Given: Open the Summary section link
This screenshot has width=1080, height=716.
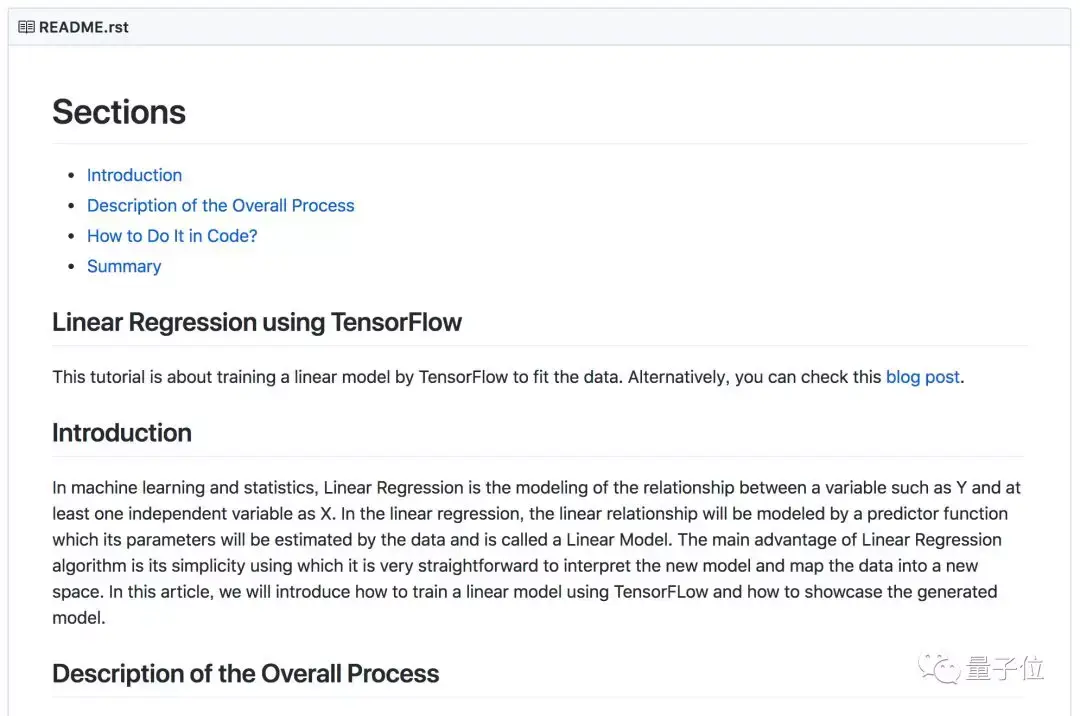Looking at the screenshot, I should (123, 266).
